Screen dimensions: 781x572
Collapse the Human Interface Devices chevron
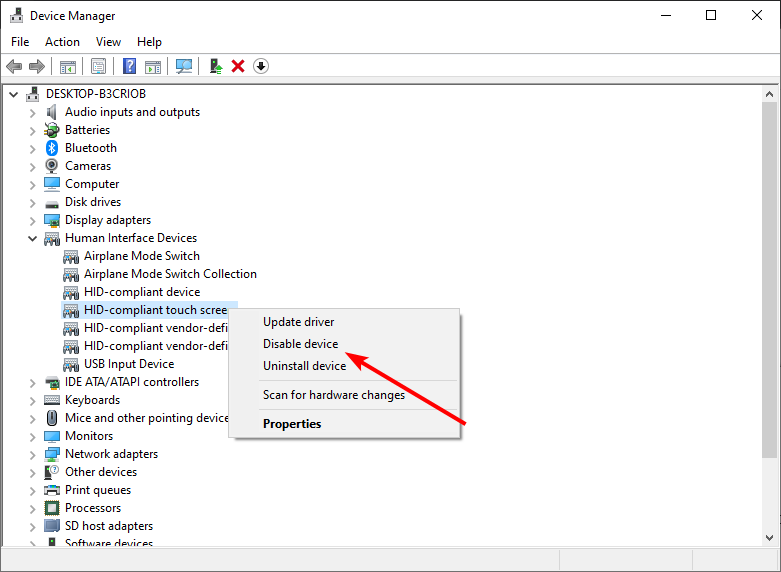tap(33, 238)
